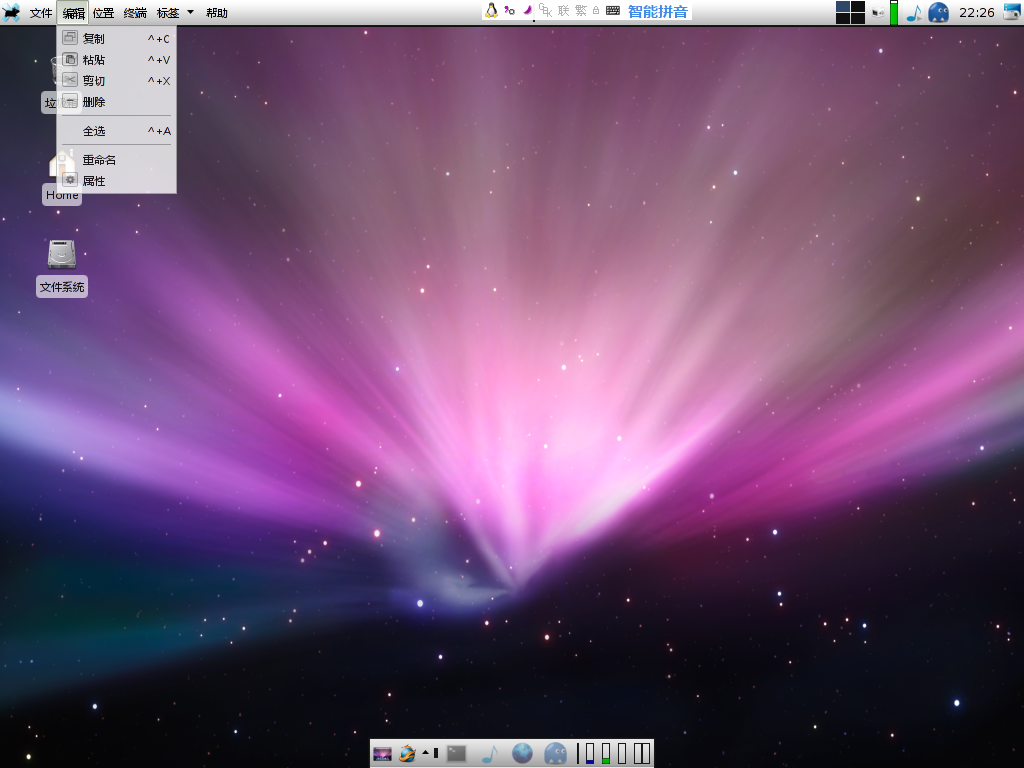
Task: Open the 帮助 menu
Action: tap(217, 12)
